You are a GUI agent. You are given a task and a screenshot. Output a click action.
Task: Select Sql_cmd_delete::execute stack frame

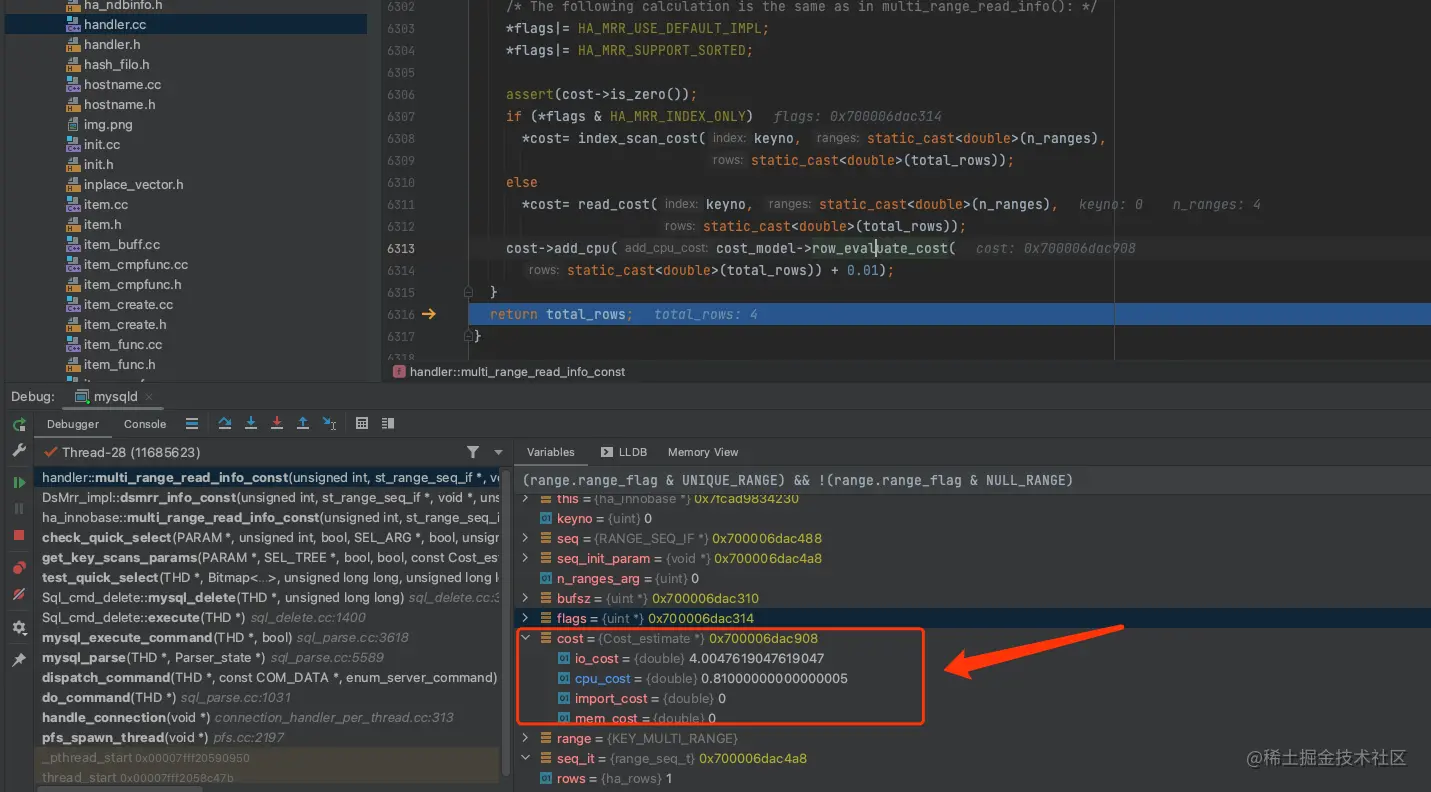pos(269,617)
